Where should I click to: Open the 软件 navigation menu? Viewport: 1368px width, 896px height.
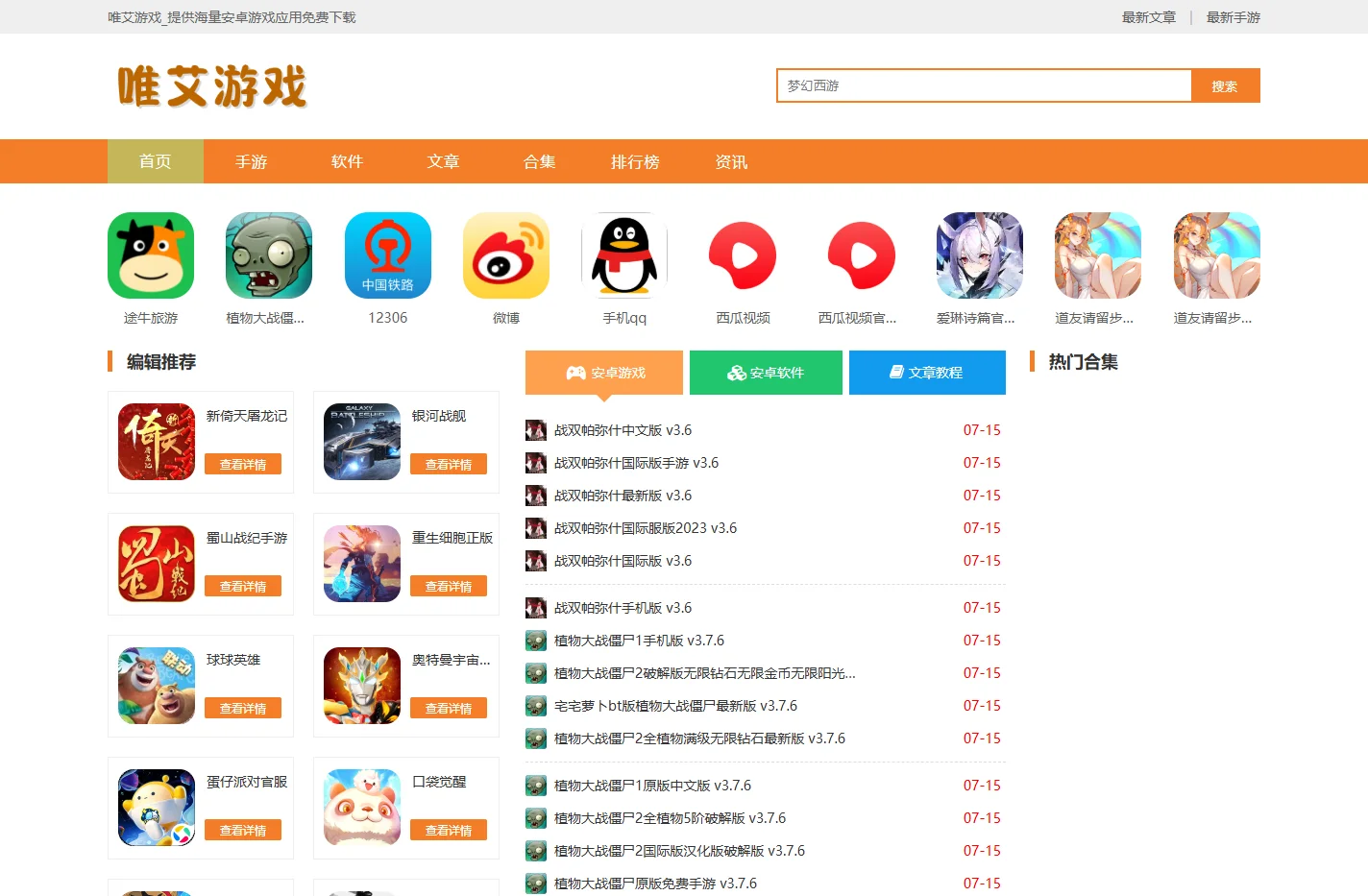pyautogui.click(x=348, y=161)
